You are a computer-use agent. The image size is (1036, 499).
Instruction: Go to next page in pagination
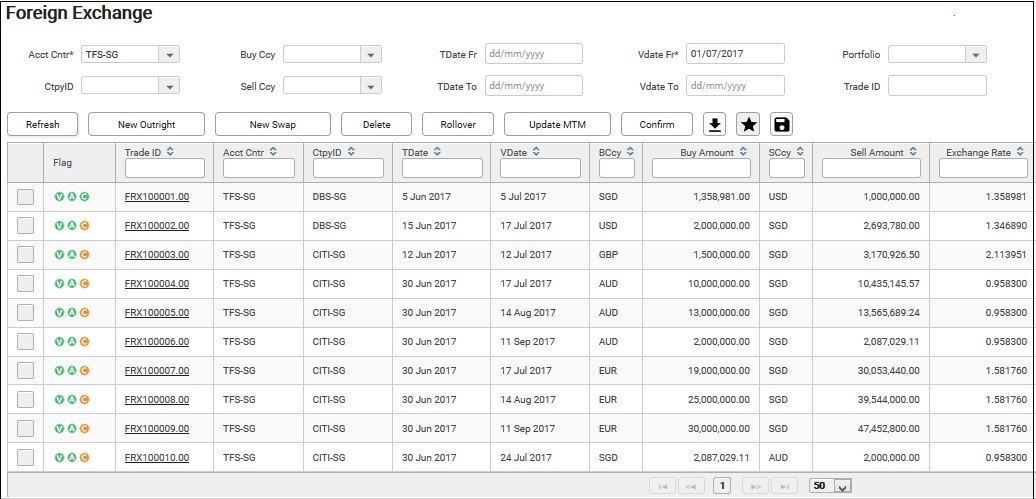757,486
